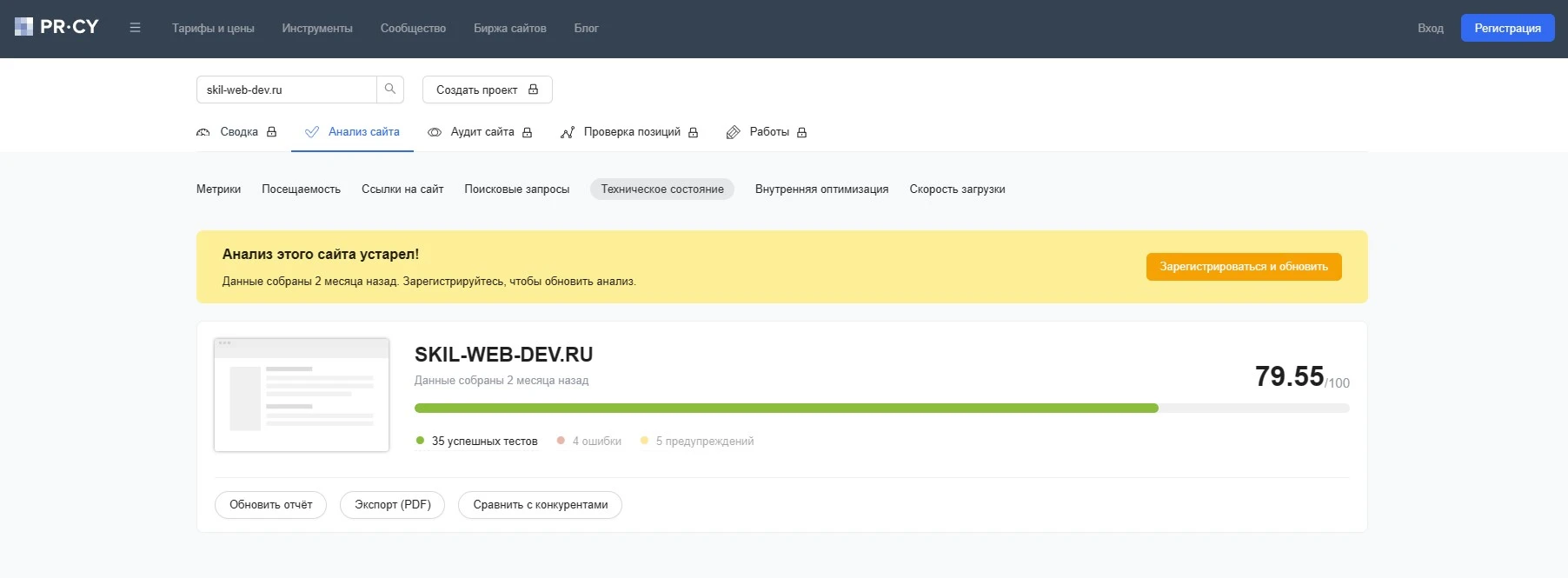Open the Аудит сайта tab
This screenshot has height=578, width=1568.
(480, 132)
